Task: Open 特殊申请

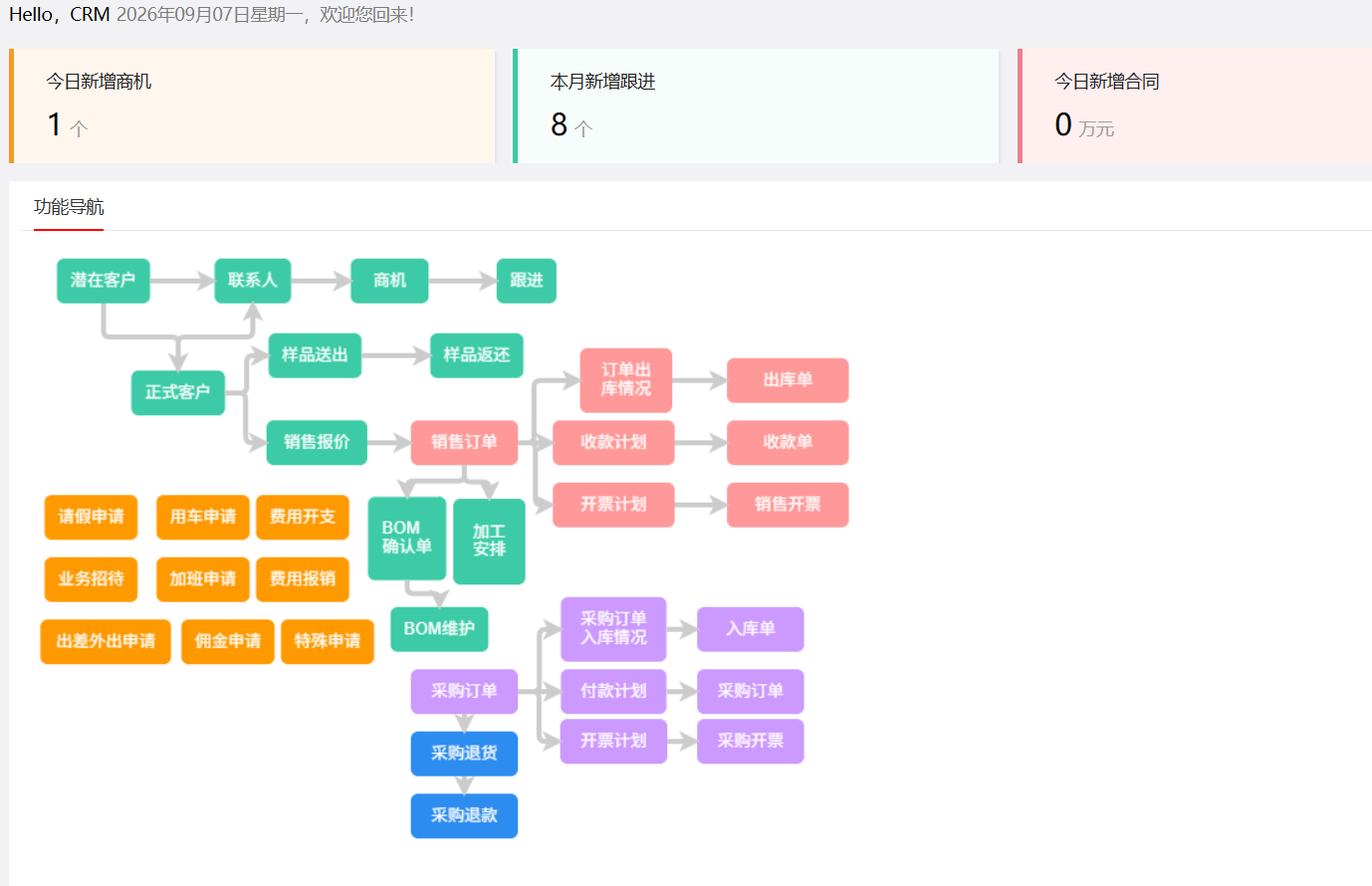Action: pos(328,641)
